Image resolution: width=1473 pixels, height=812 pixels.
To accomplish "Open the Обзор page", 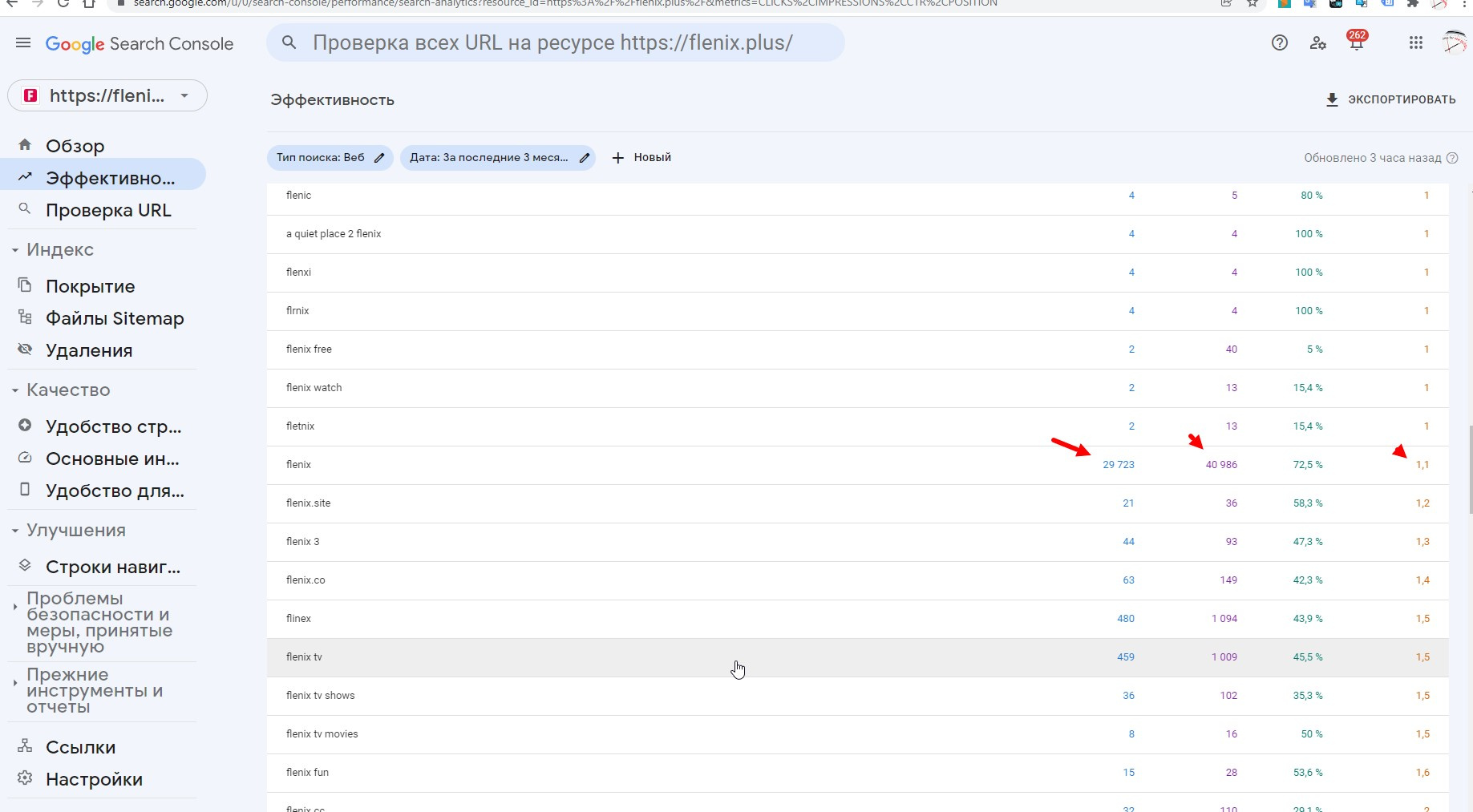I will click(75, 146).
